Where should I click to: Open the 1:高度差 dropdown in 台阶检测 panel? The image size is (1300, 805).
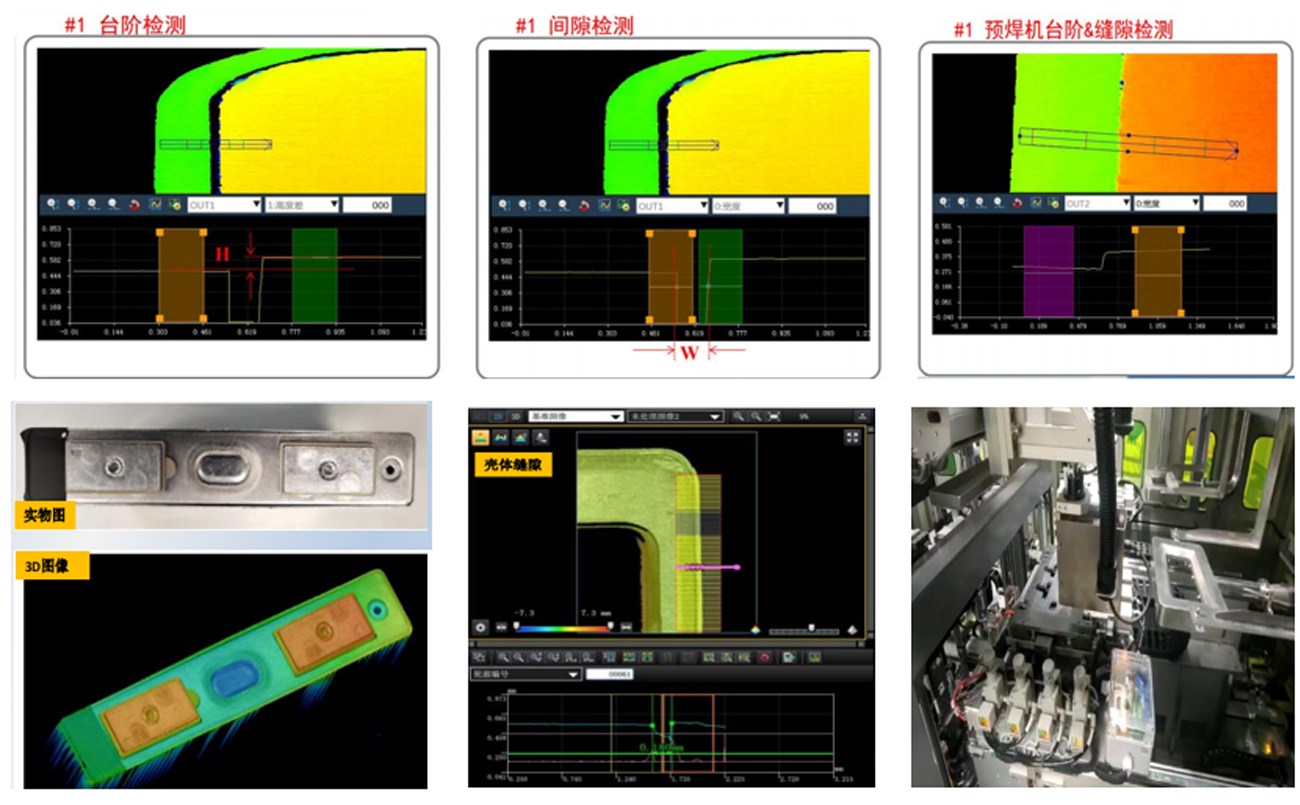[x=301, y=204]
